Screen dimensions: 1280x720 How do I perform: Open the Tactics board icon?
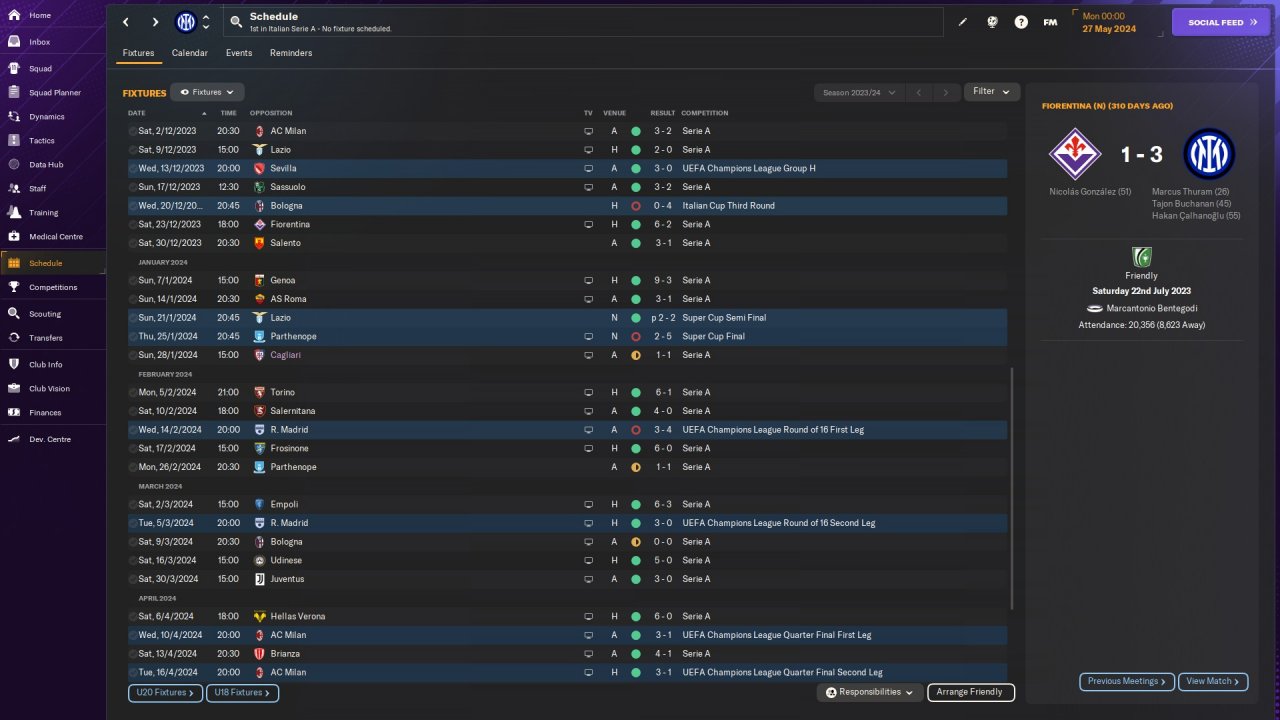coord(14,141)
